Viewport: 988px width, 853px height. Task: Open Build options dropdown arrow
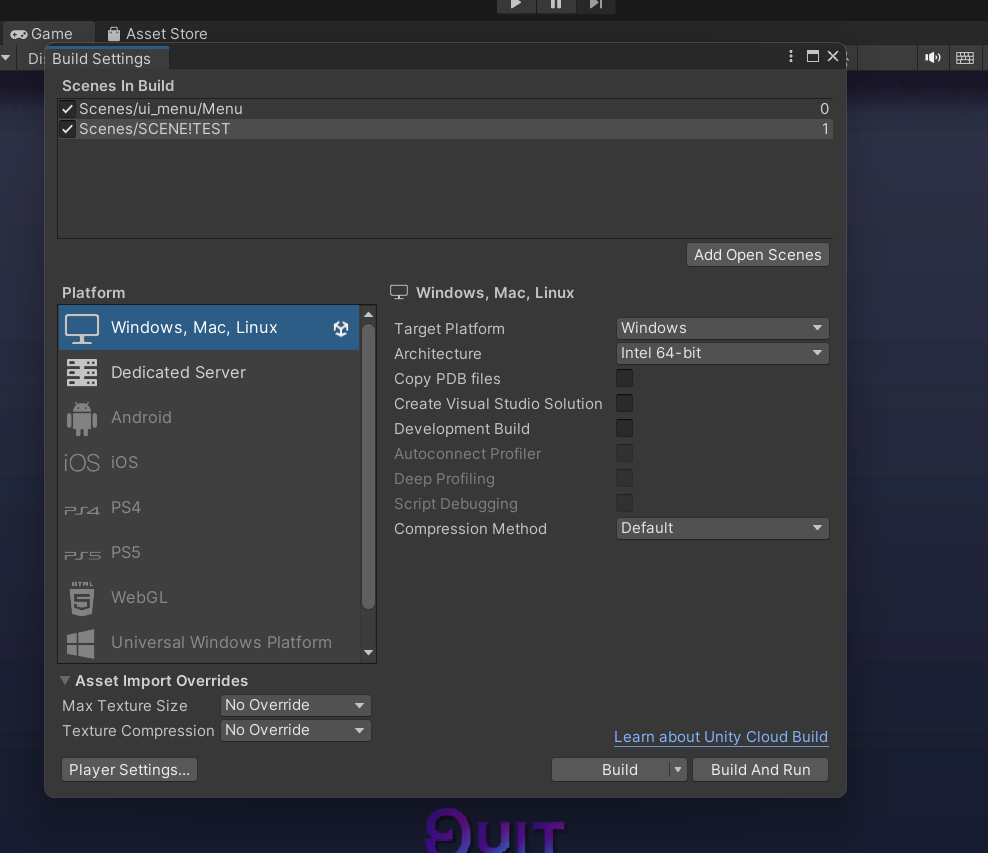coord(678,770)
